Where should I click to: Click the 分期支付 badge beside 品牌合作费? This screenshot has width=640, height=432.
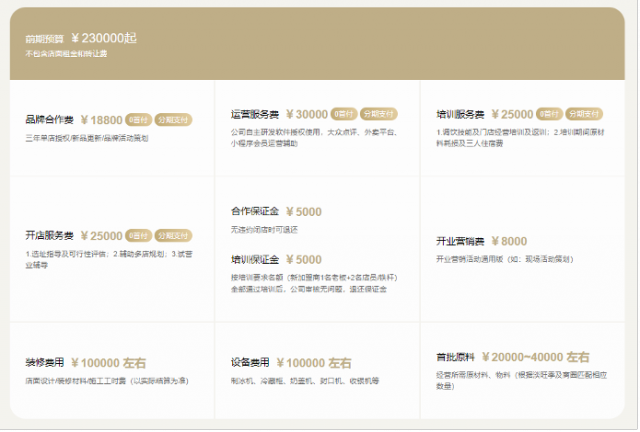tap(173, 119)
